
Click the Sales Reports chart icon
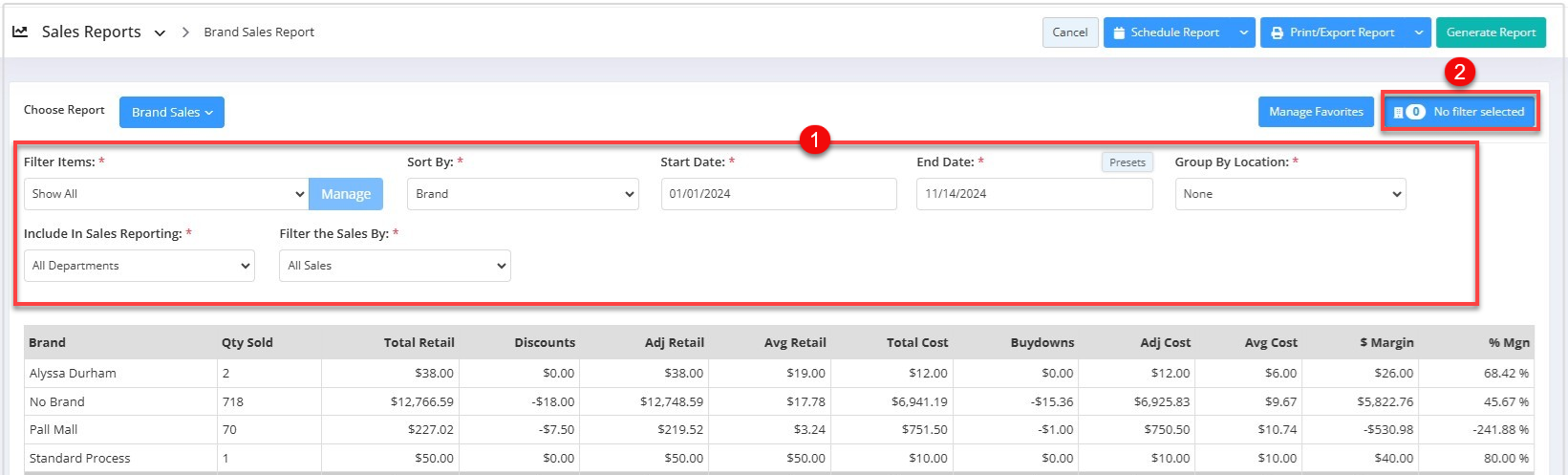tap(20, 32)
